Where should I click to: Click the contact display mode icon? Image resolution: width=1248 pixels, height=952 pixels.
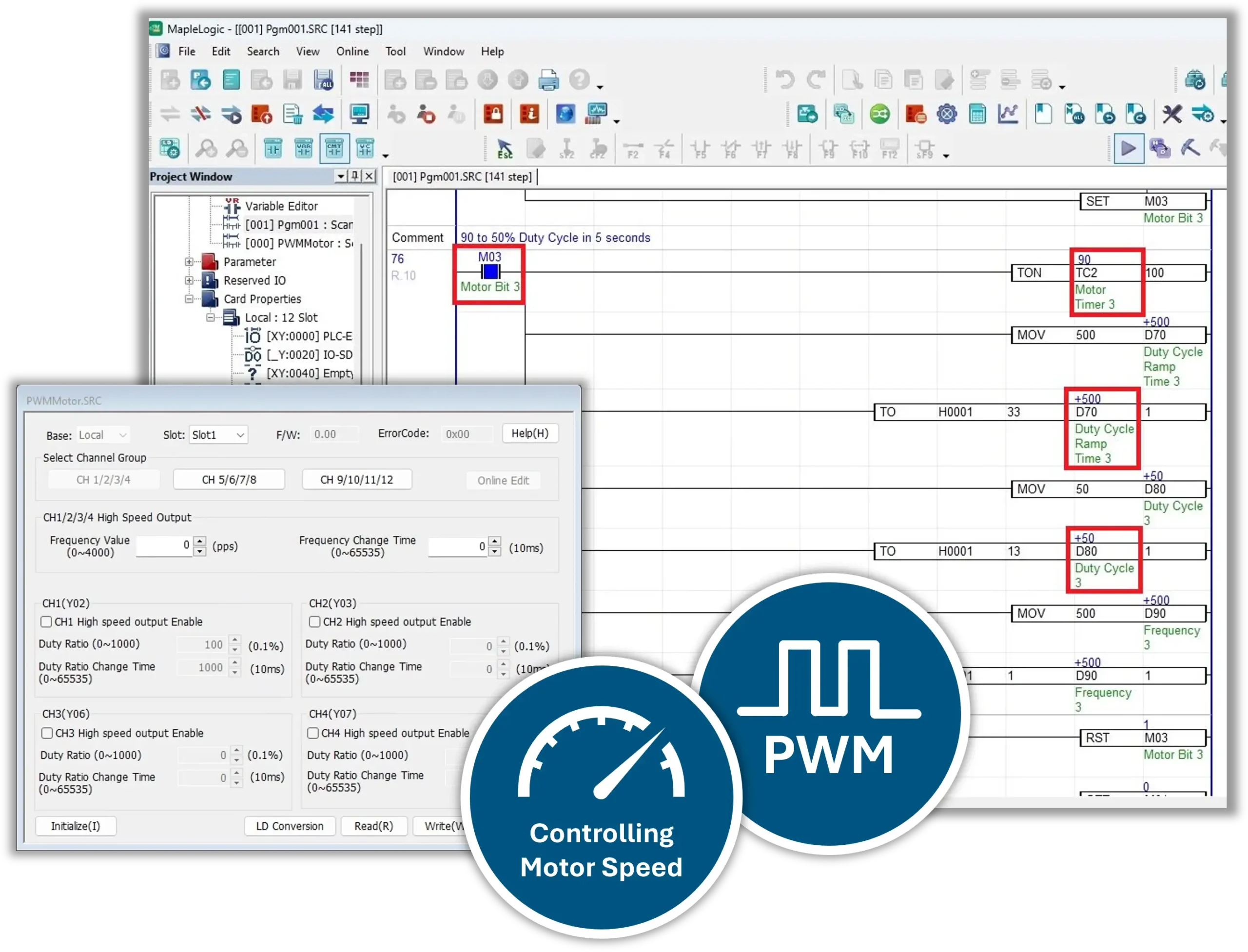coord(273,149)
